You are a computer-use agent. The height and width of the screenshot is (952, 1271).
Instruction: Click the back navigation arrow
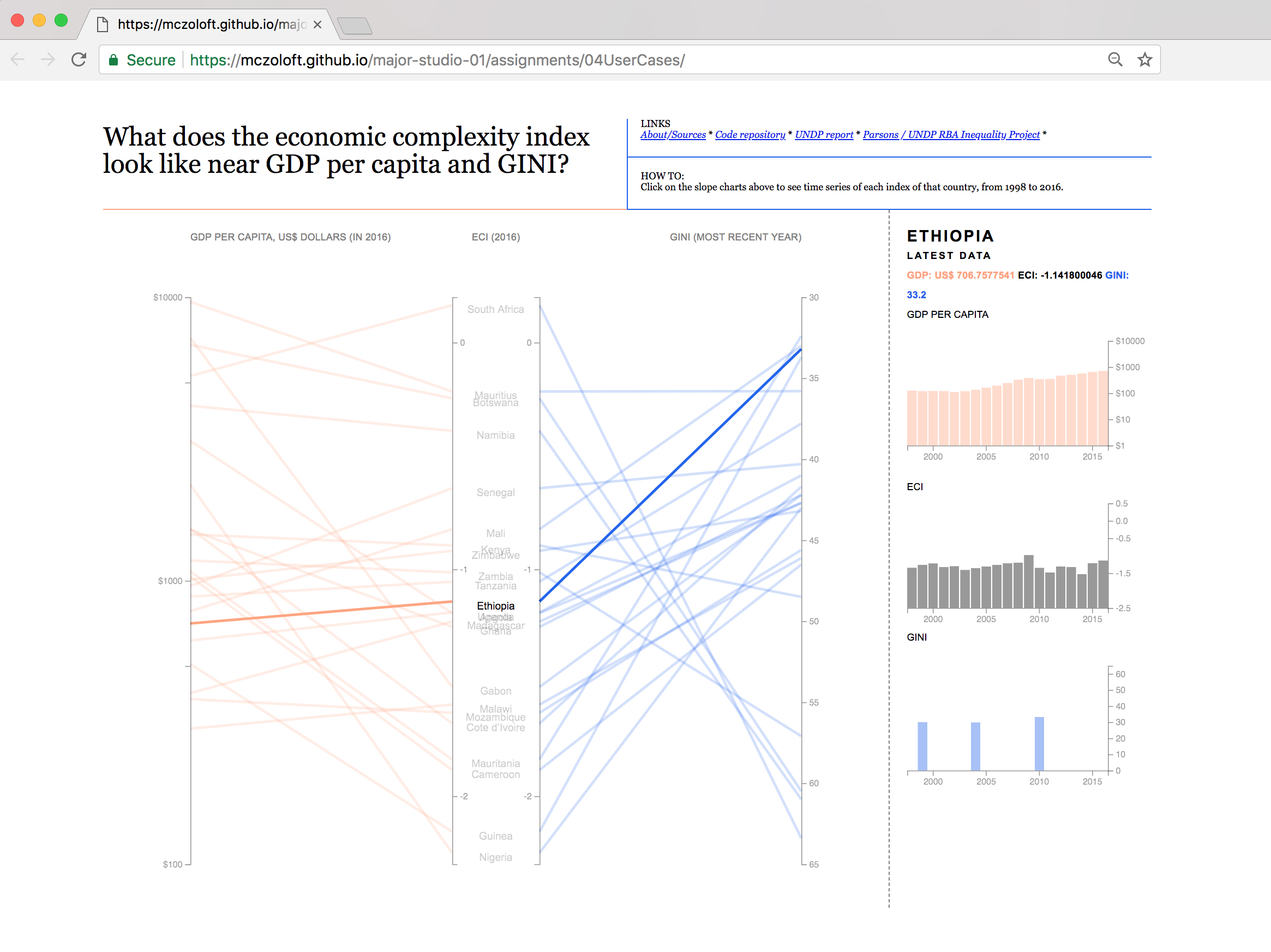pyautogui.click(x=18, y=60)
